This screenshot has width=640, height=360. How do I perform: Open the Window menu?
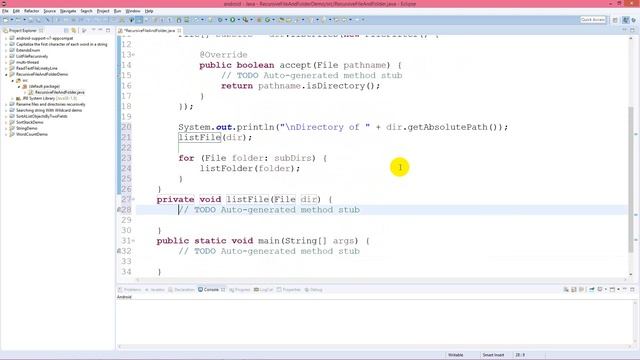point(133,11)
